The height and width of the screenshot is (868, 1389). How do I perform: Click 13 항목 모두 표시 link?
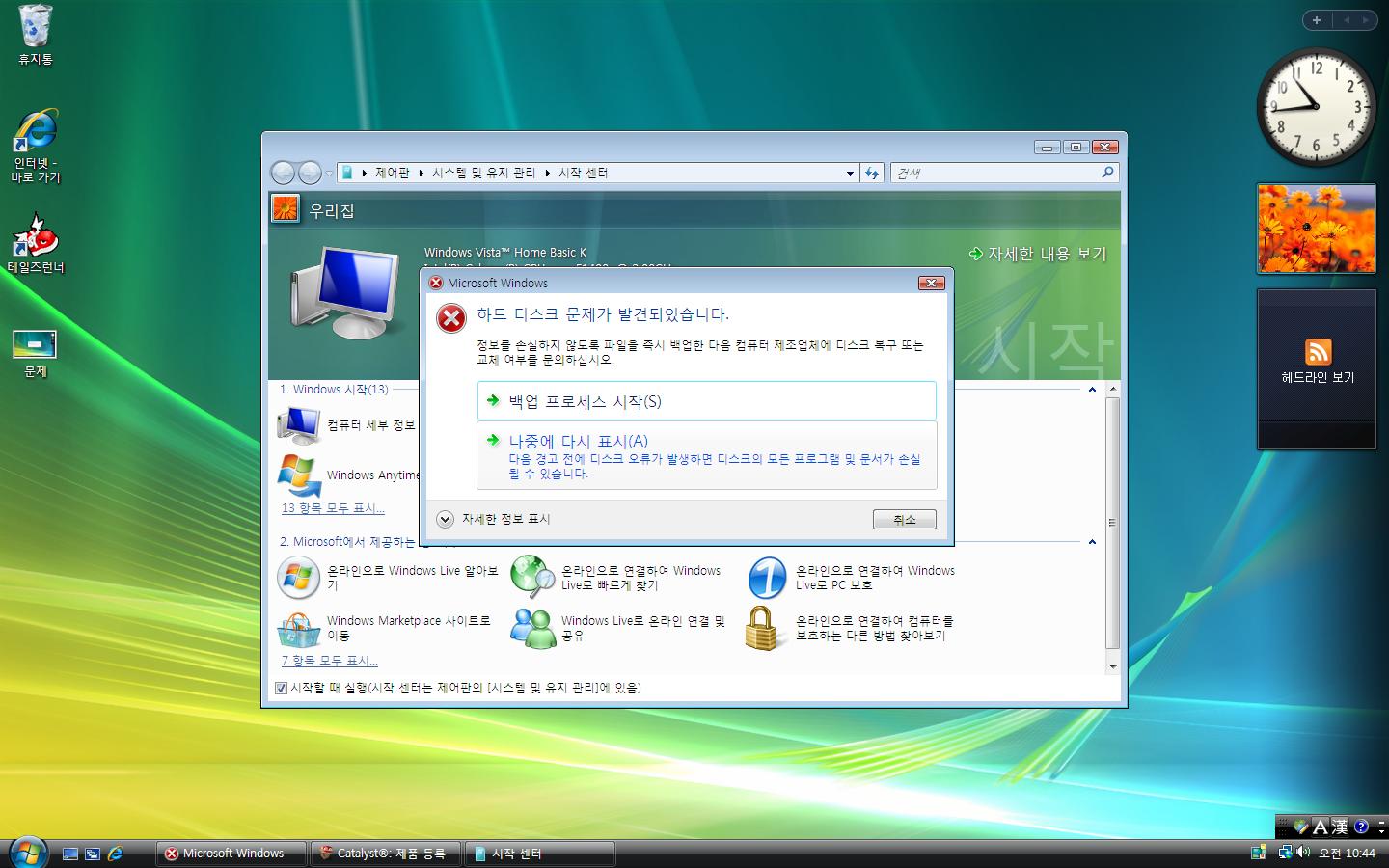pos(333,508)
